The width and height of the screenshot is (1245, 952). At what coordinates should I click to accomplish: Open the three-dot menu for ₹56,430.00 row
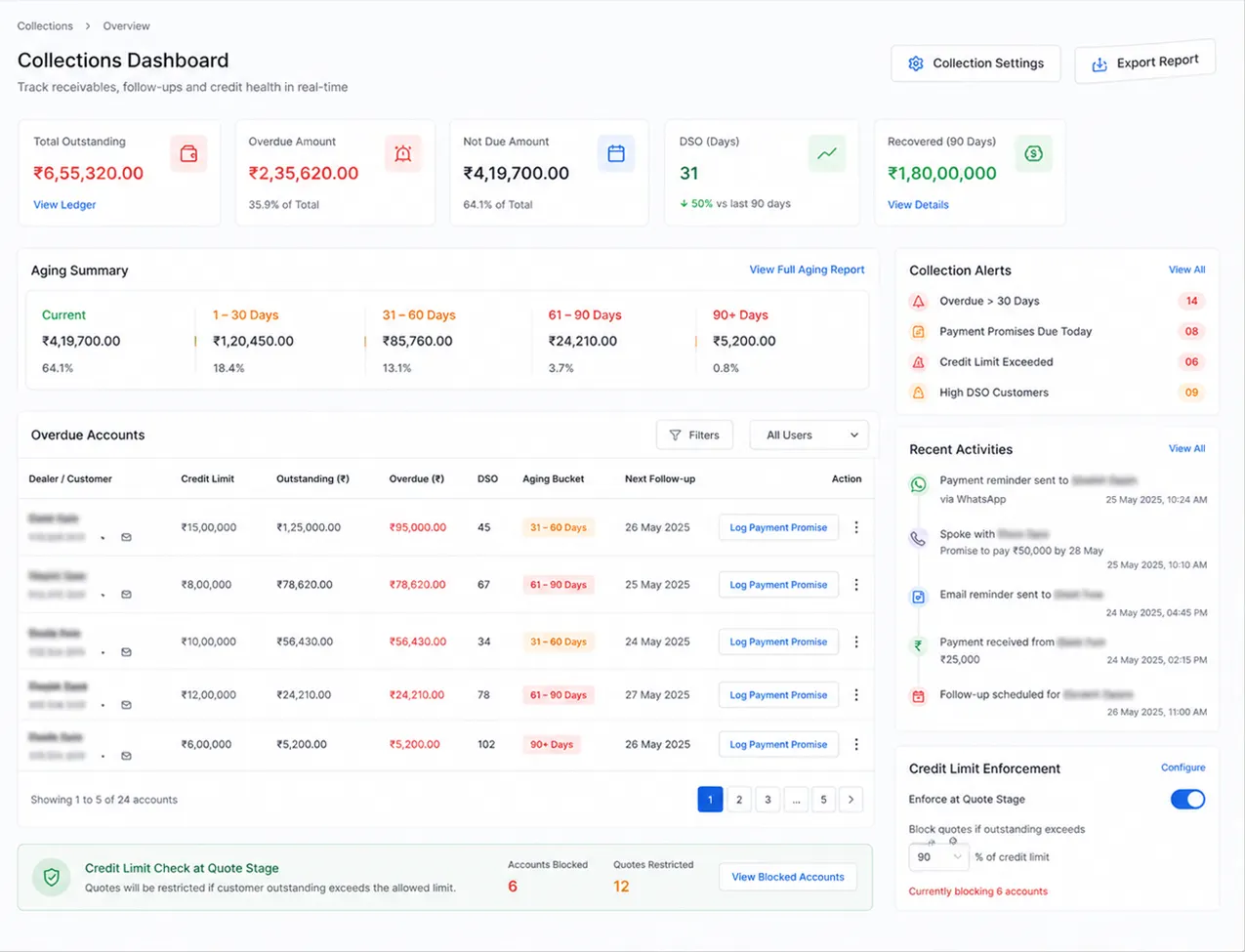[856, 642]
